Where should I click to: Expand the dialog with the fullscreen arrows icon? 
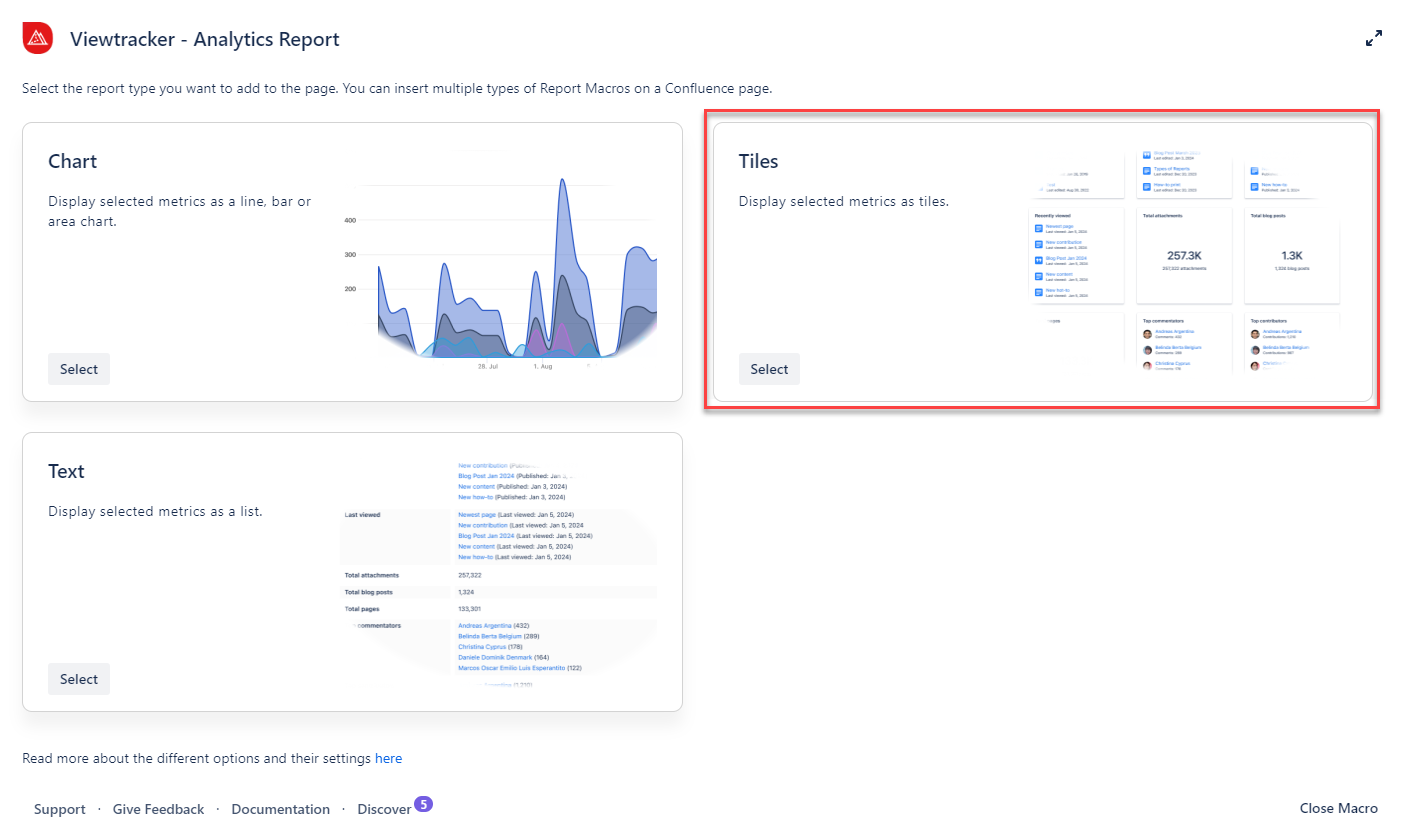coord(1374,39)
